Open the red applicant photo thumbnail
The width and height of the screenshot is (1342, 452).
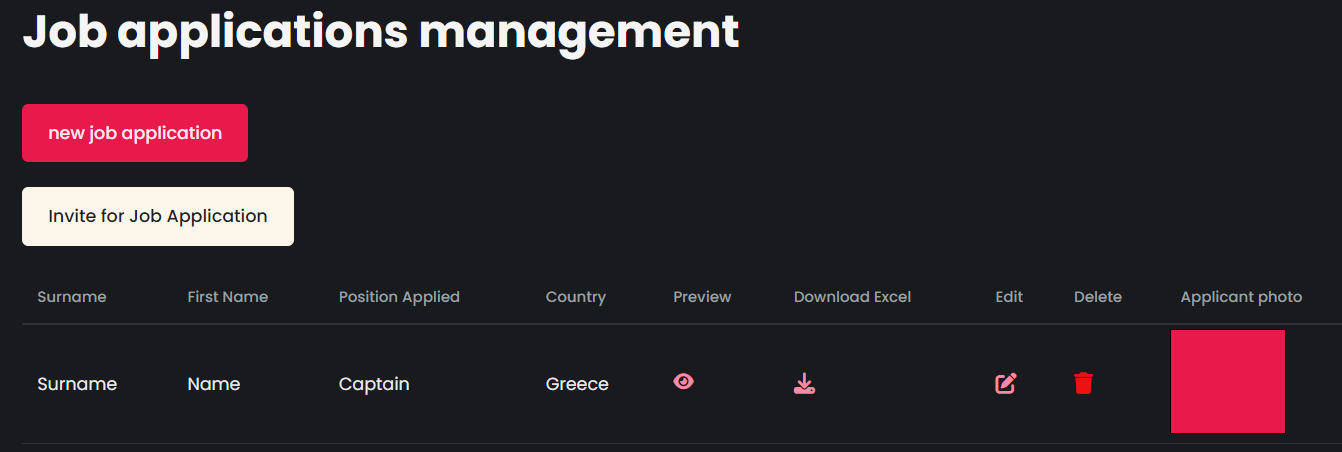(x=1228, y=381)
